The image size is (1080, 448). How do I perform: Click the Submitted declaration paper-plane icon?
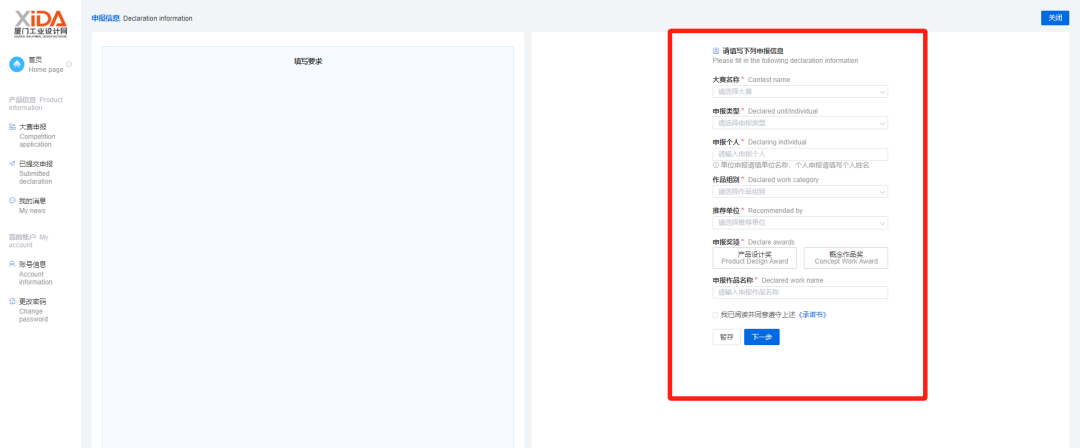(12, 164)
